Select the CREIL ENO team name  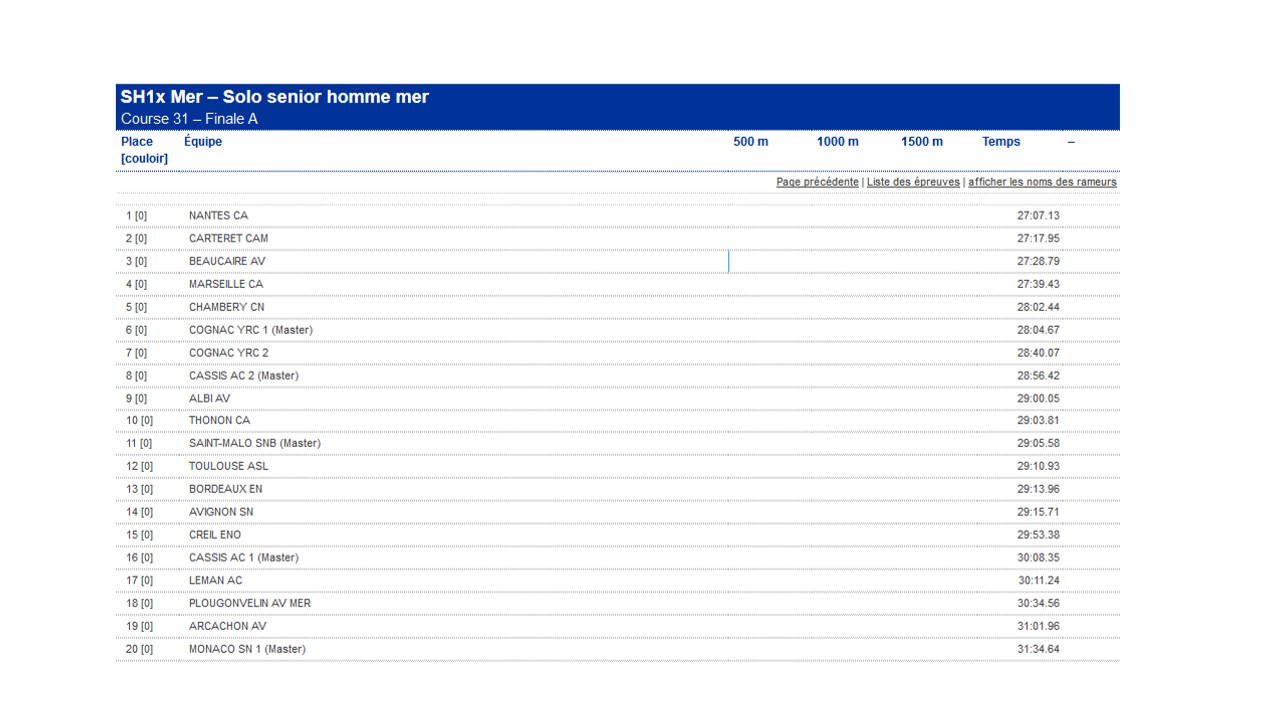click(x=215, y=536)
